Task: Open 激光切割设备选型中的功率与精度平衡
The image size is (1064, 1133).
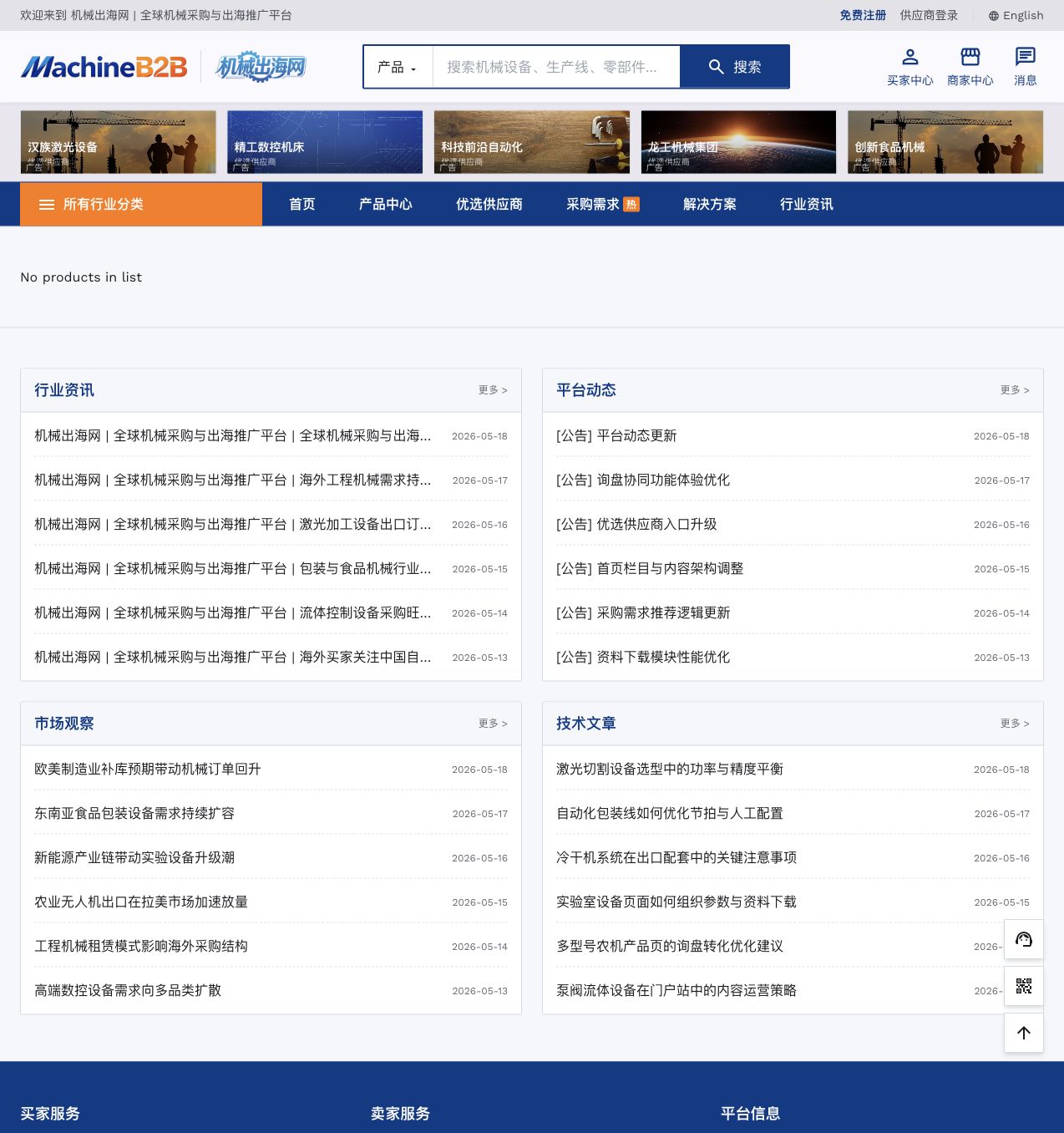Action: [x=670, y=770]
